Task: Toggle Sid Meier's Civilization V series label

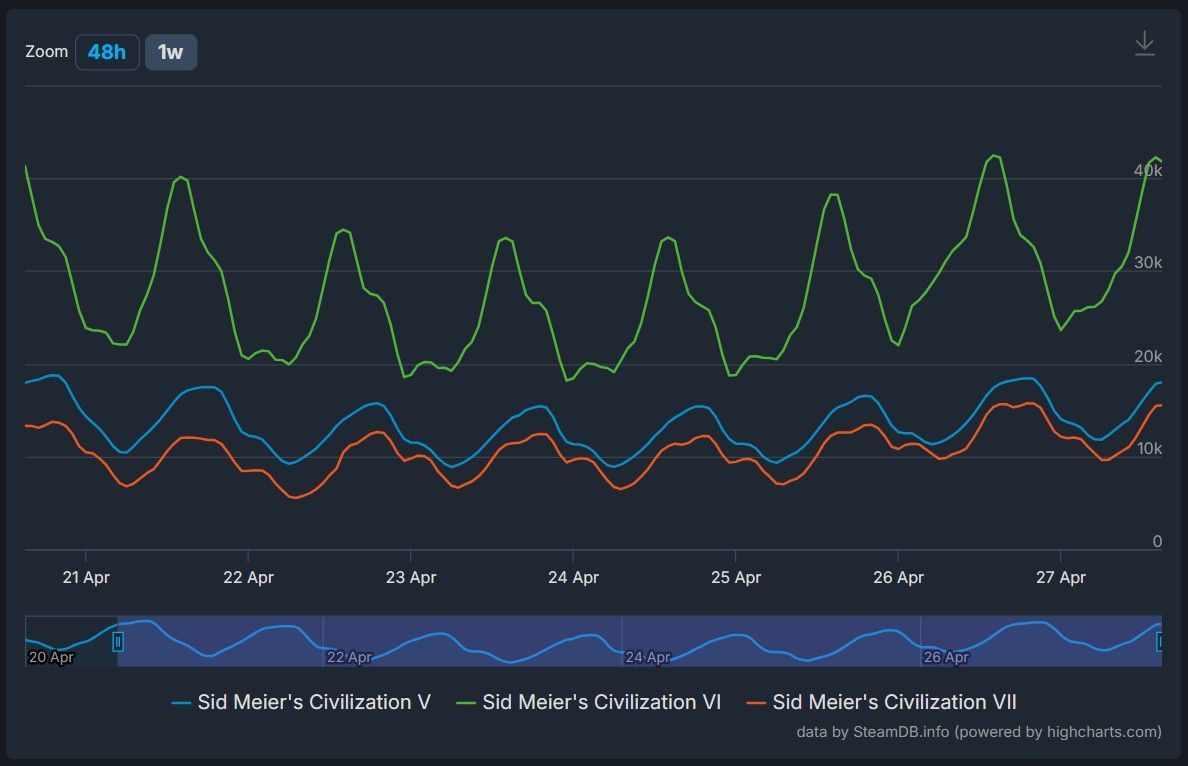Action: 314,702
